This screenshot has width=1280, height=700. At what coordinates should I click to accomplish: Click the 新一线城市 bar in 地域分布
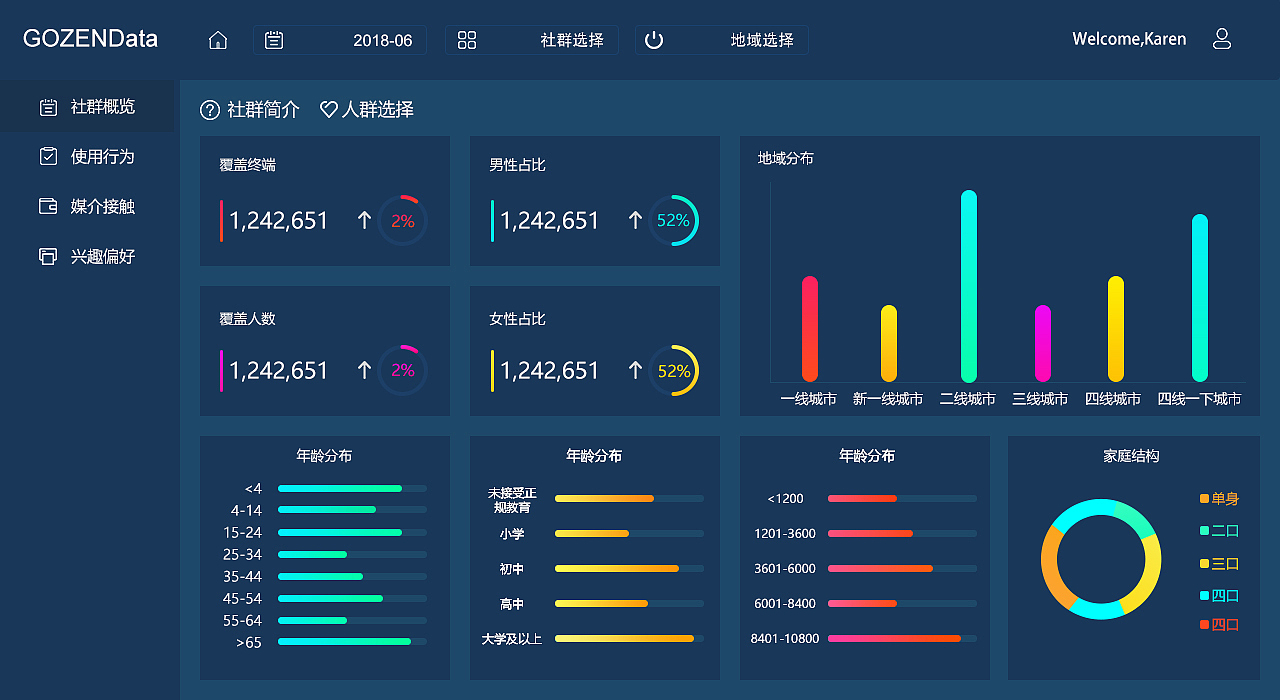pyautogui.click(x=889, y=343)
